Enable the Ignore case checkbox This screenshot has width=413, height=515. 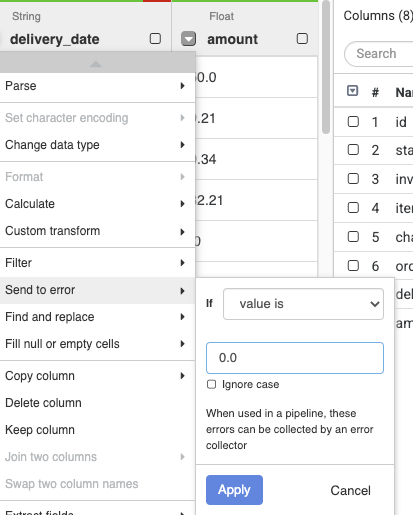pyautogui.click(x=211, y=384)
